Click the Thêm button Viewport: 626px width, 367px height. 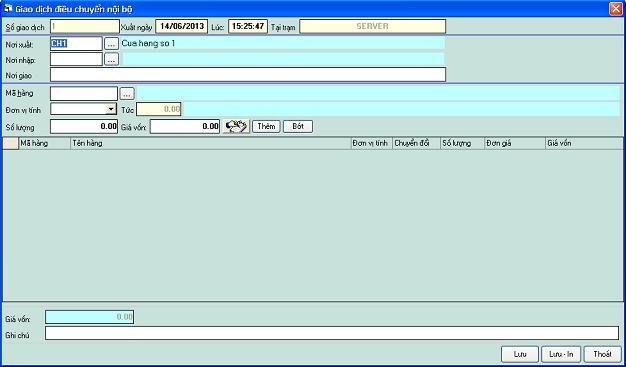266,127
